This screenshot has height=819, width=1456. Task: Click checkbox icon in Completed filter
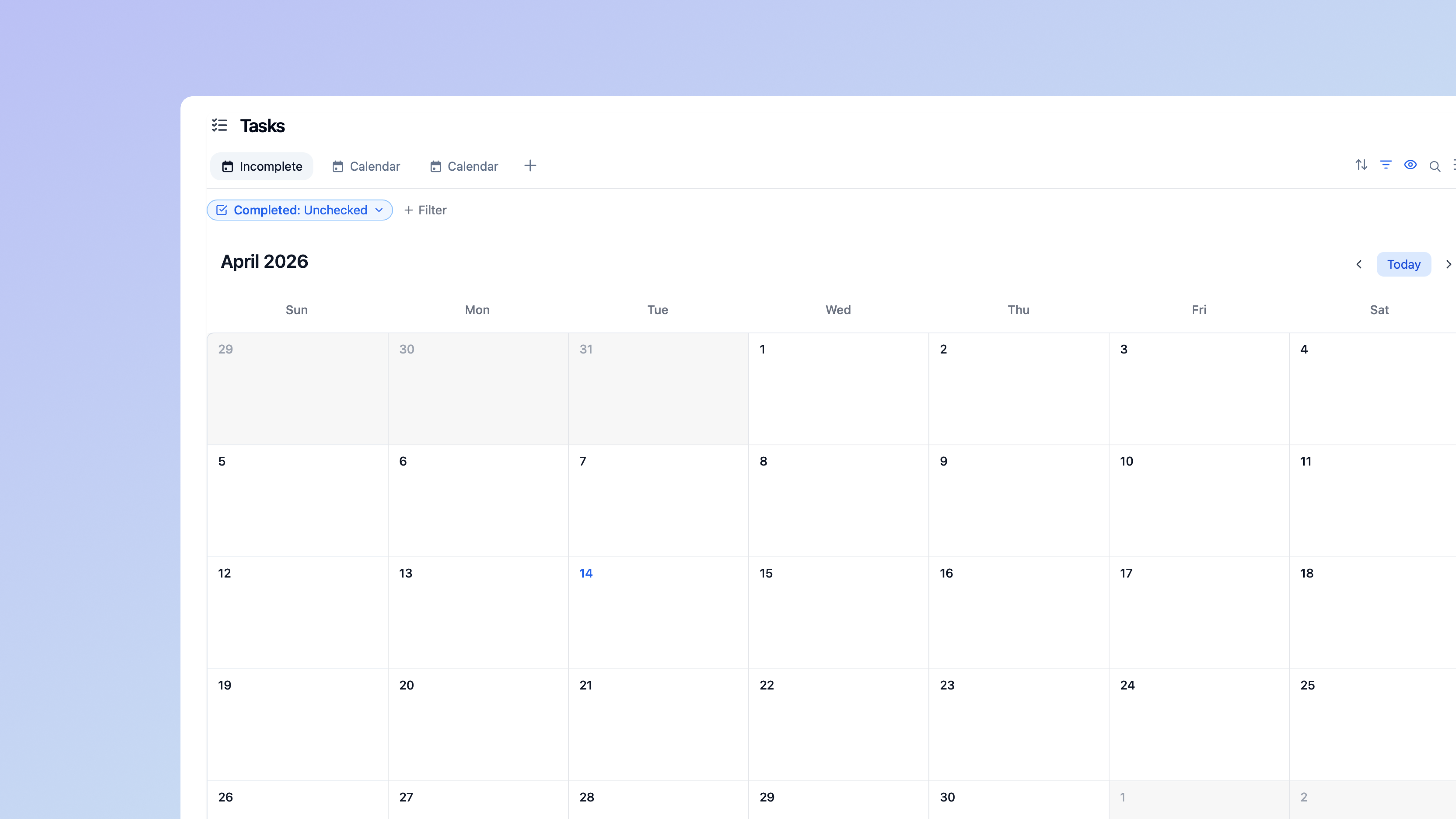pos(222,210)
